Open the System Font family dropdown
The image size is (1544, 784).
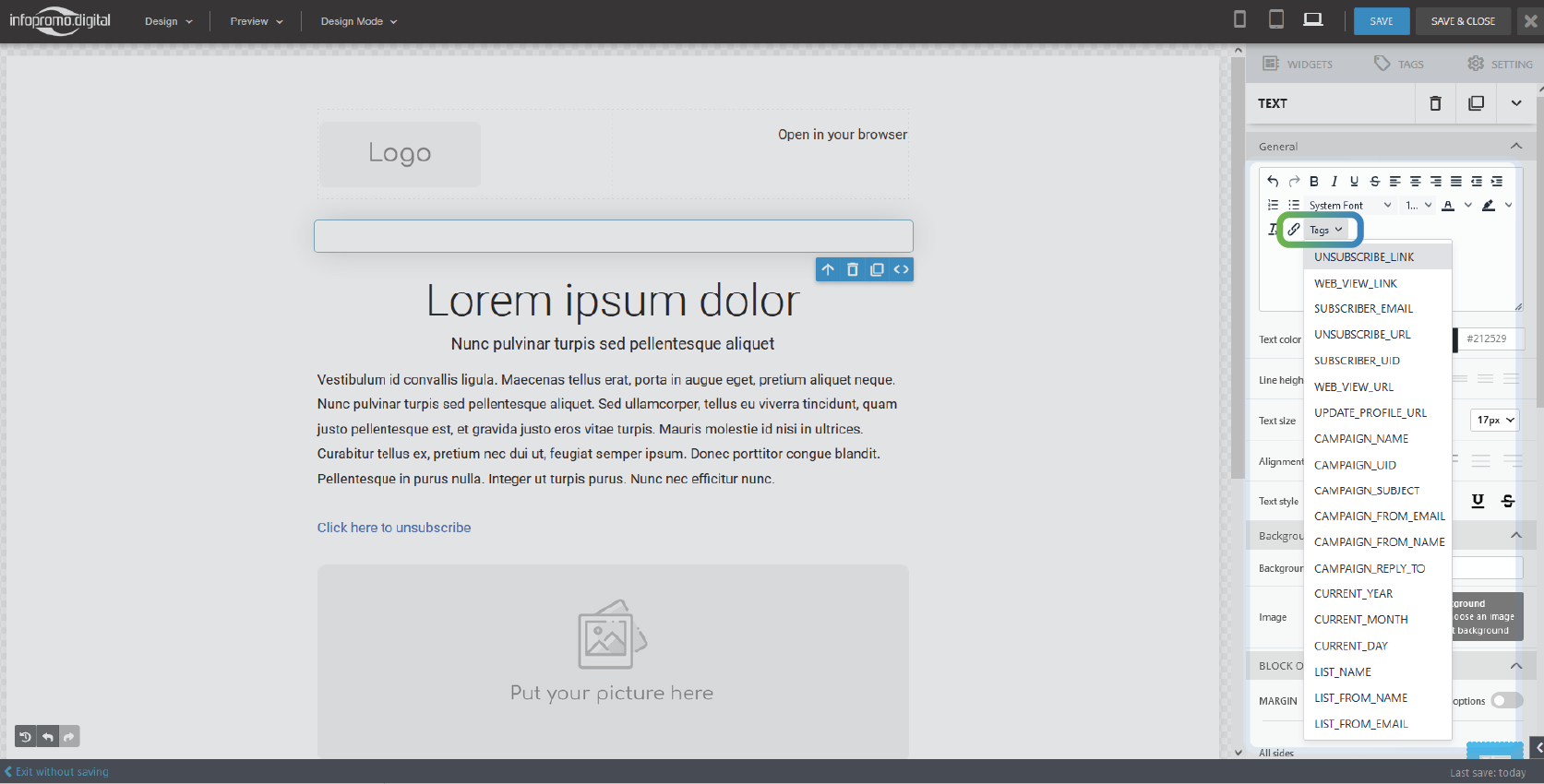click(x=1349, y=205)
